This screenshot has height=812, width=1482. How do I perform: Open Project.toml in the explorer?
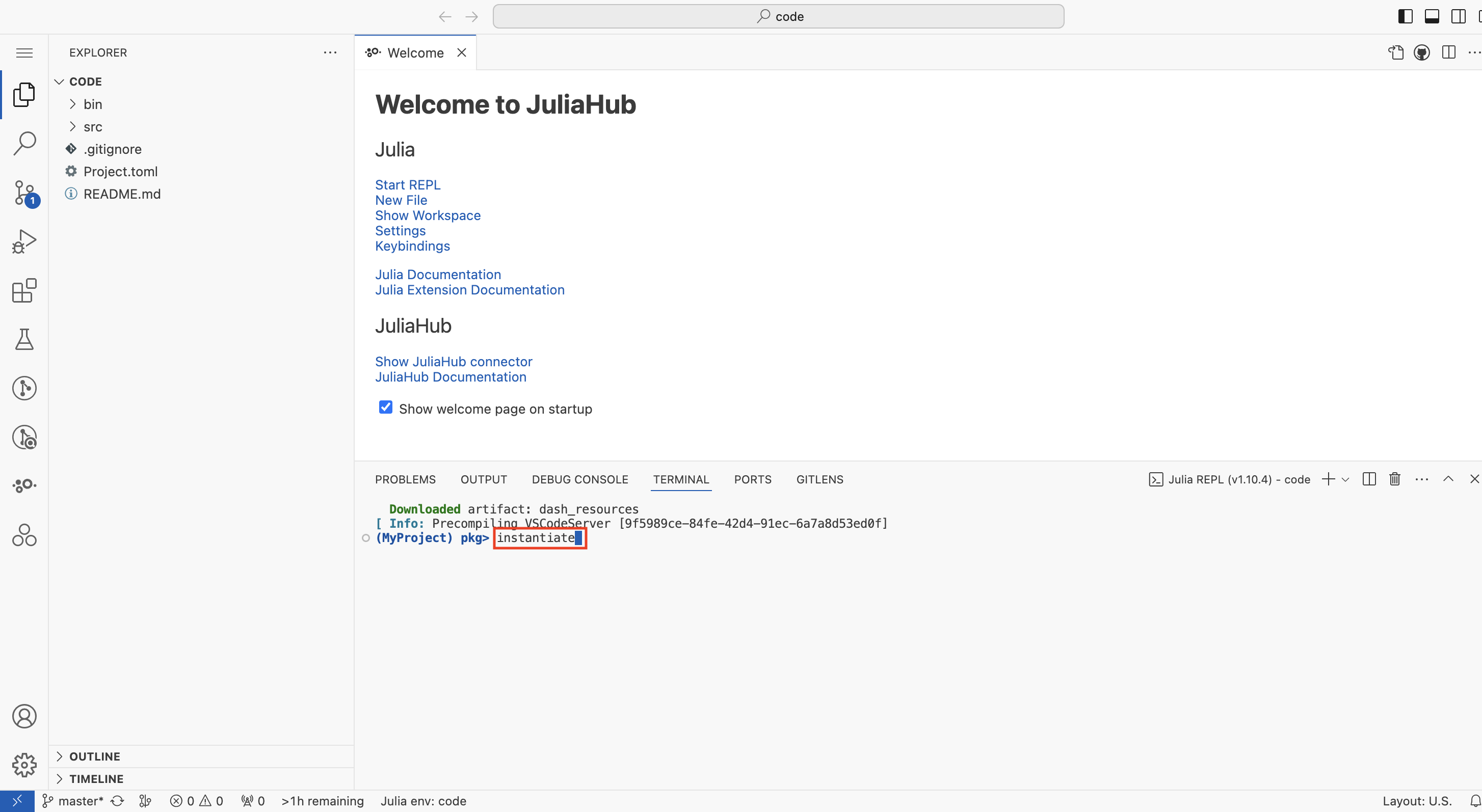(x=120, y=171)
